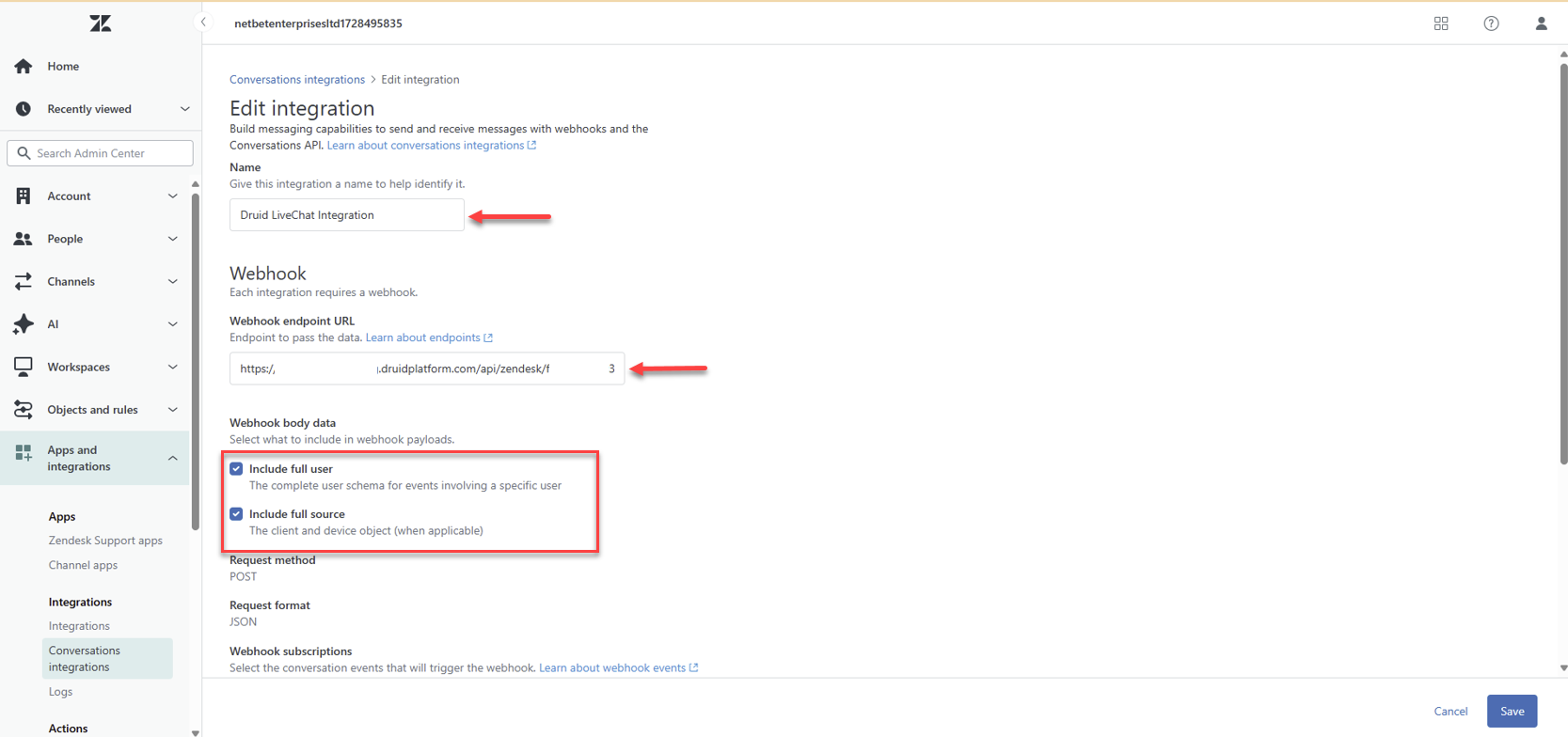Open the Integrations subpage
Viewport: 1568px width, 737px height.
click(x=79, y=626)
